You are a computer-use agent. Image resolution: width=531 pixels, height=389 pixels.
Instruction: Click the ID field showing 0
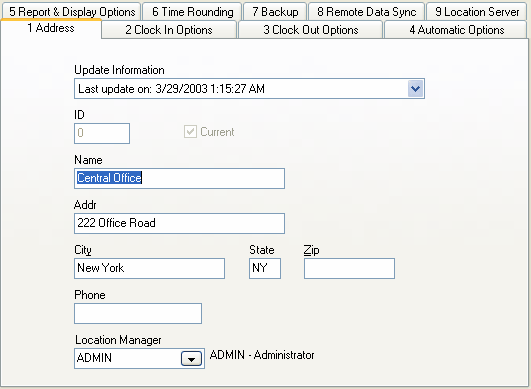coord(102,133)
